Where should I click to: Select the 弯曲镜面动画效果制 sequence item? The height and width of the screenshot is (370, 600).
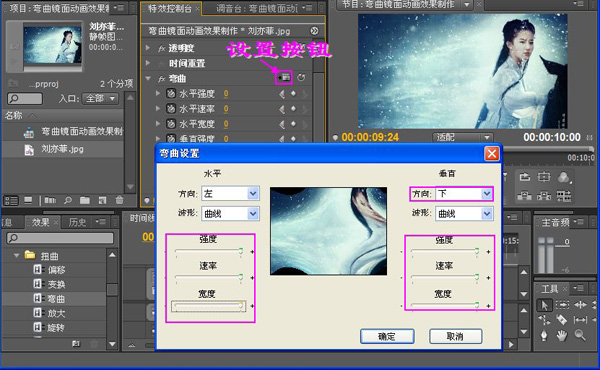(82, 132)
